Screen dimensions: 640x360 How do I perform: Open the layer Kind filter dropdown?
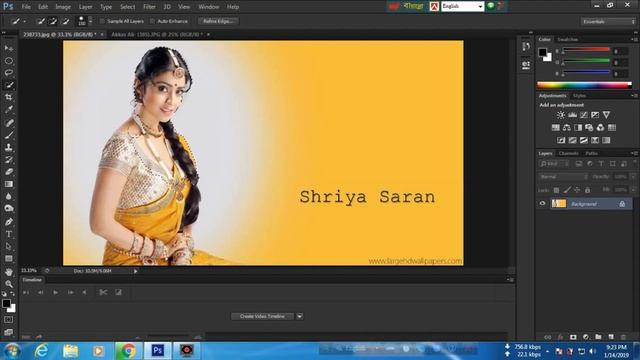(x=554, y=164)
